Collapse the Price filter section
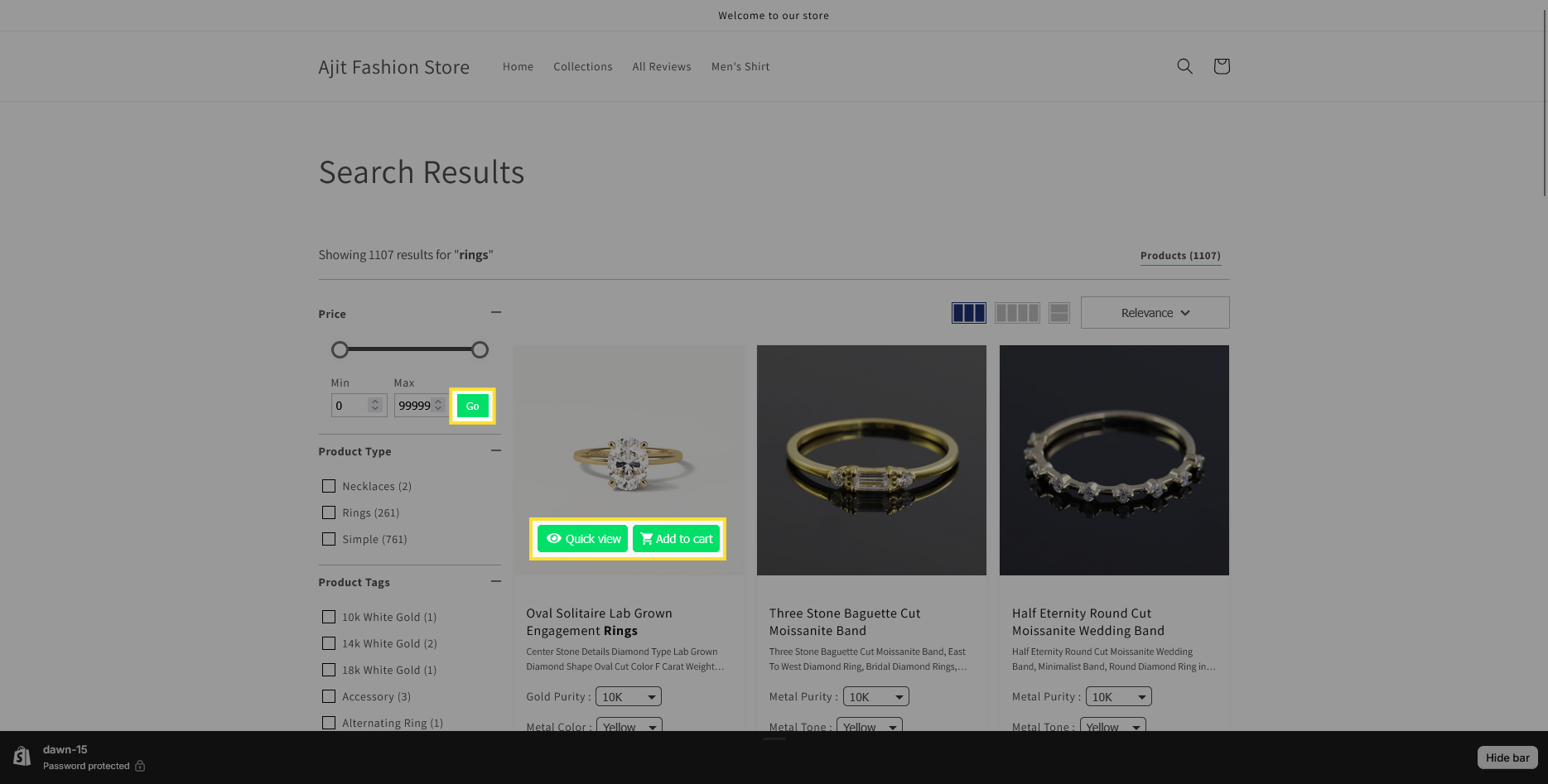The image size is (1548, 784). (x=495, y=313)
